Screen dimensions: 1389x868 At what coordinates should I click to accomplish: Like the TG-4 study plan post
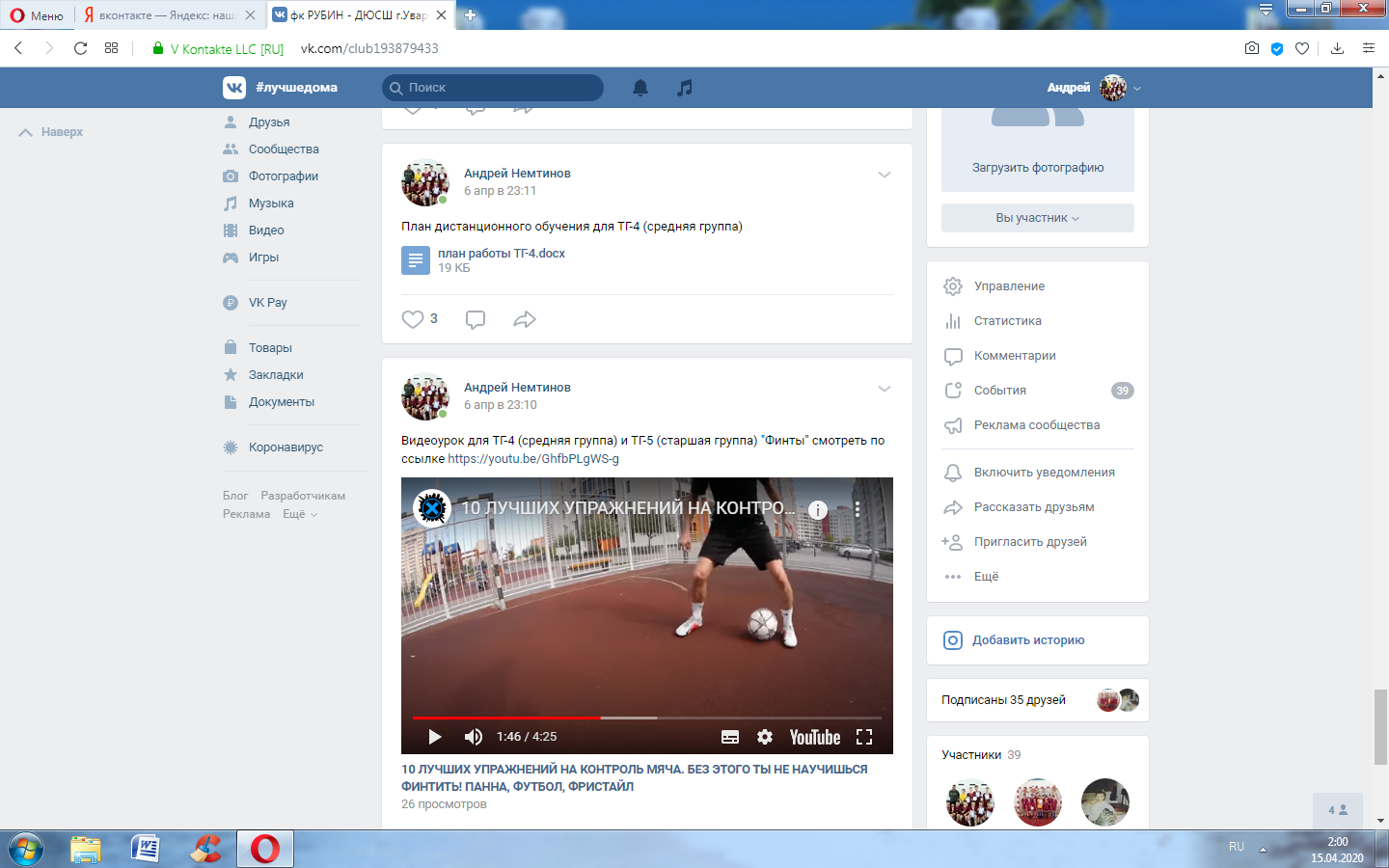tap(413, 319)
